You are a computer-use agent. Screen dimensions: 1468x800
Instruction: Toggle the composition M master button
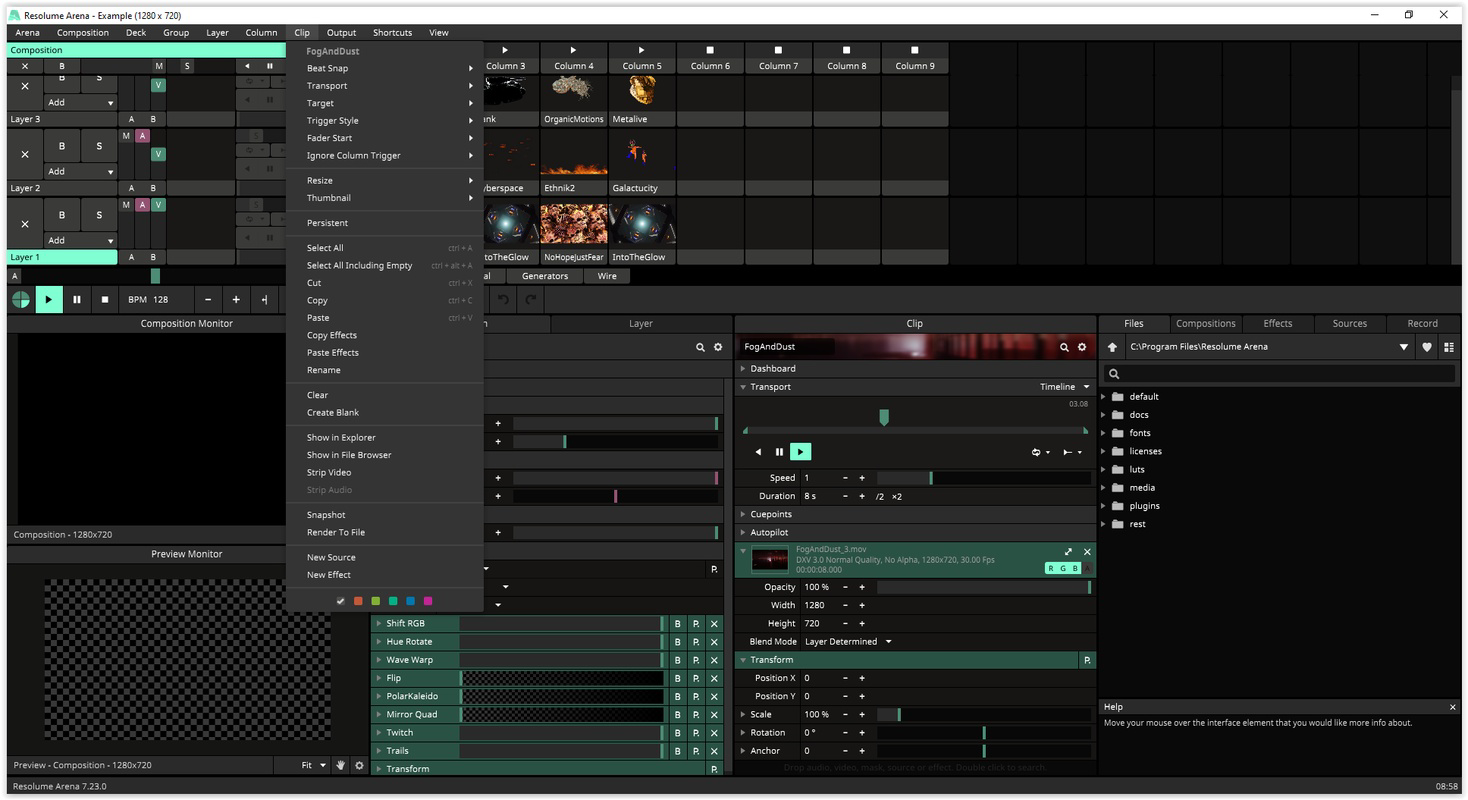click(x=158, y=66)
